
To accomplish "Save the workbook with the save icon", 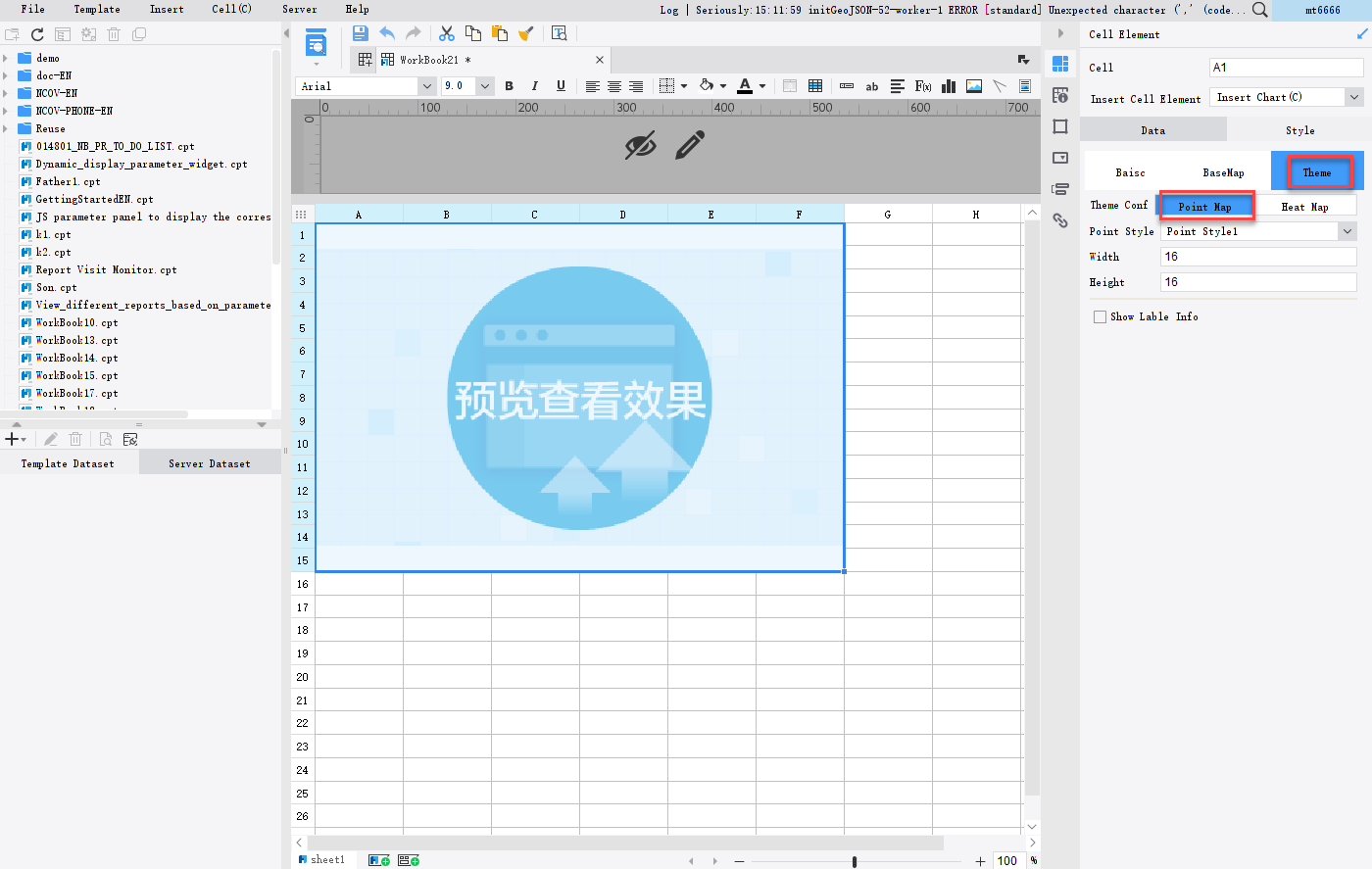I will (x=360, y=32).
